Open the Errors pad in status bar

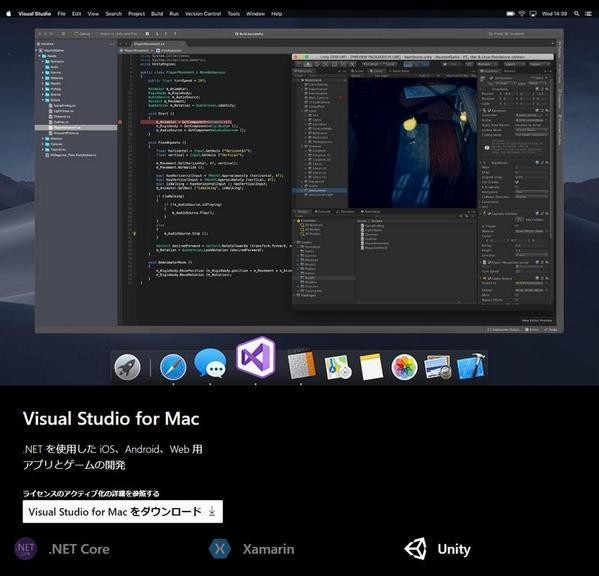[532, 329]
